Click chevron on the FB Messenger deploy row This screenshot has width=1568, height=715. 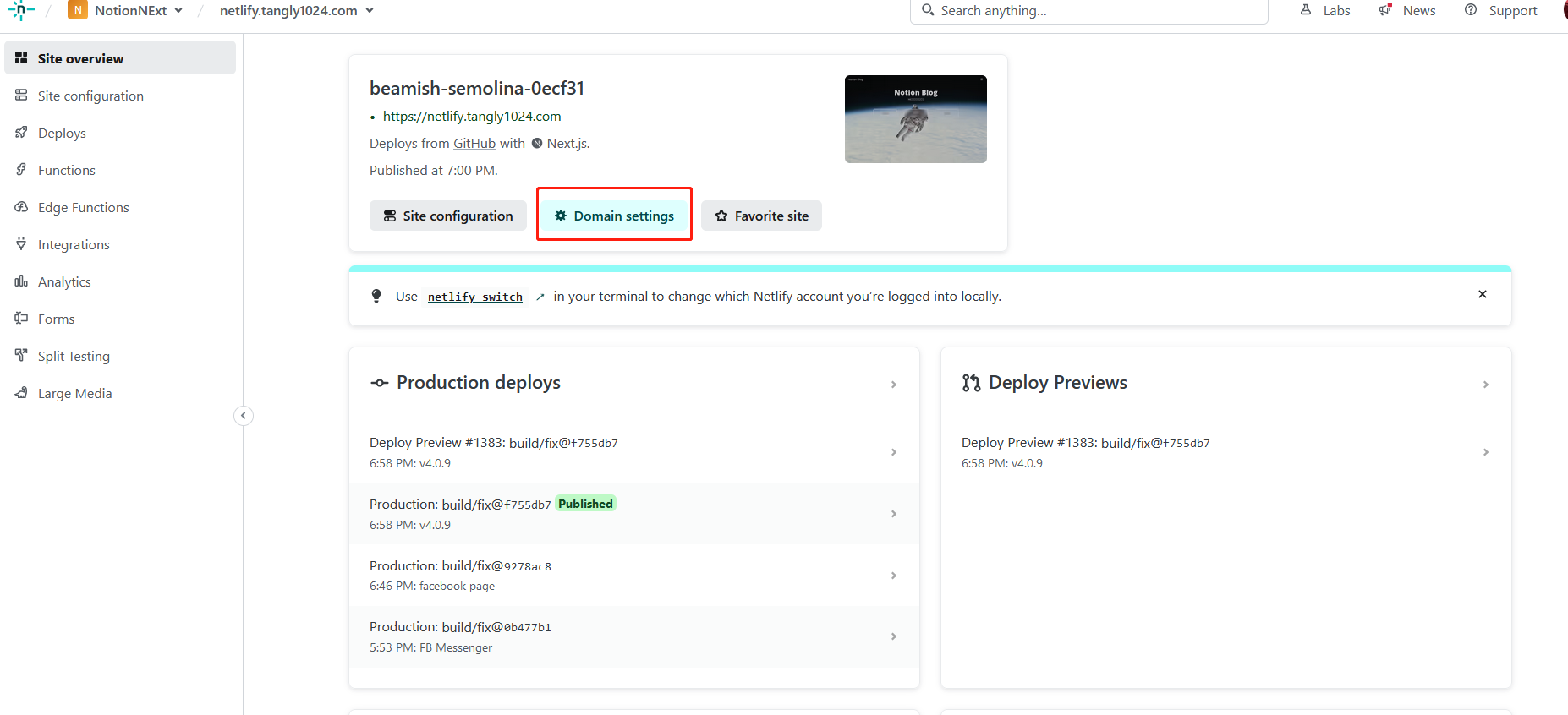pos(894,636)
